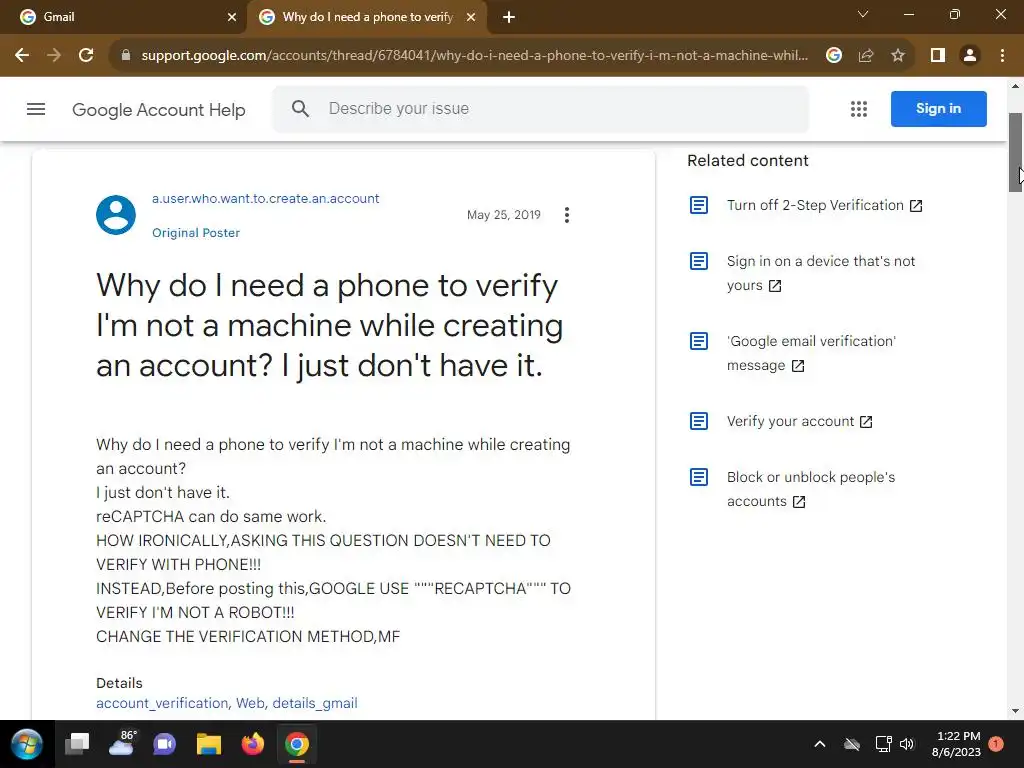Click the 'May 25, 2019' post date
The height and width of the screenshot is (768, 1024).
(x=504, y=215)
